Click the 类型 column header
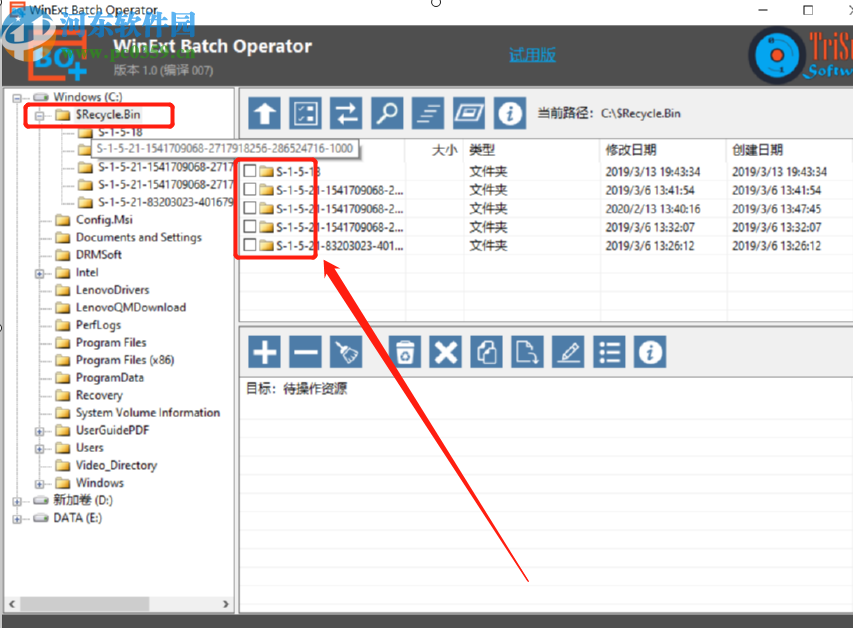Image resolution: width=853 pixels, height=628 pixels. click(475, 148)
